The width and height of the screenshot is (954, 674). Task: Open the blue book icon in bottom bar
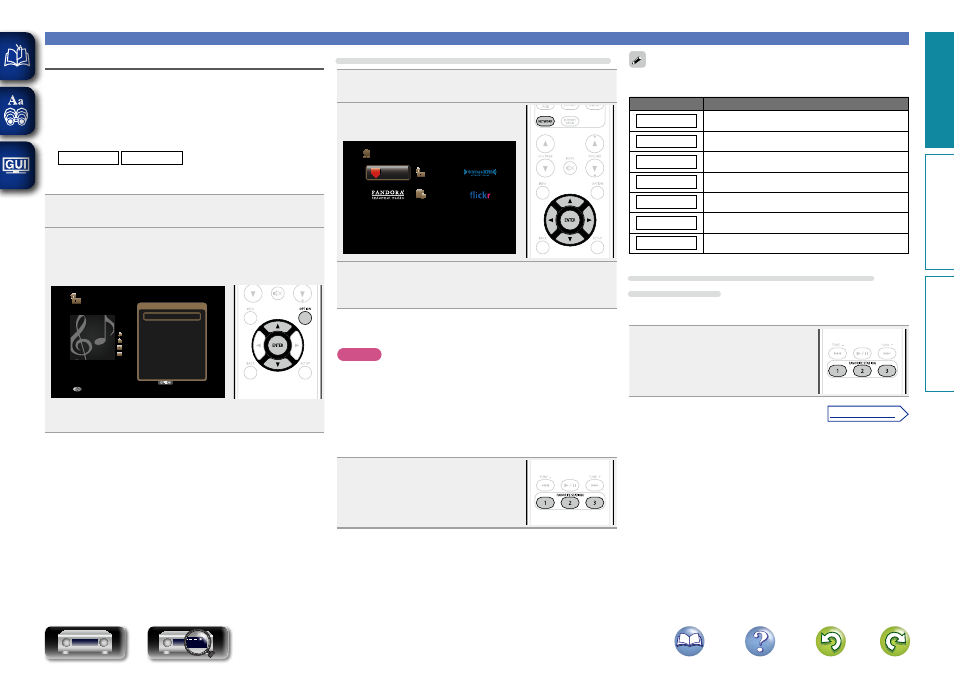[x=689, y=641]
